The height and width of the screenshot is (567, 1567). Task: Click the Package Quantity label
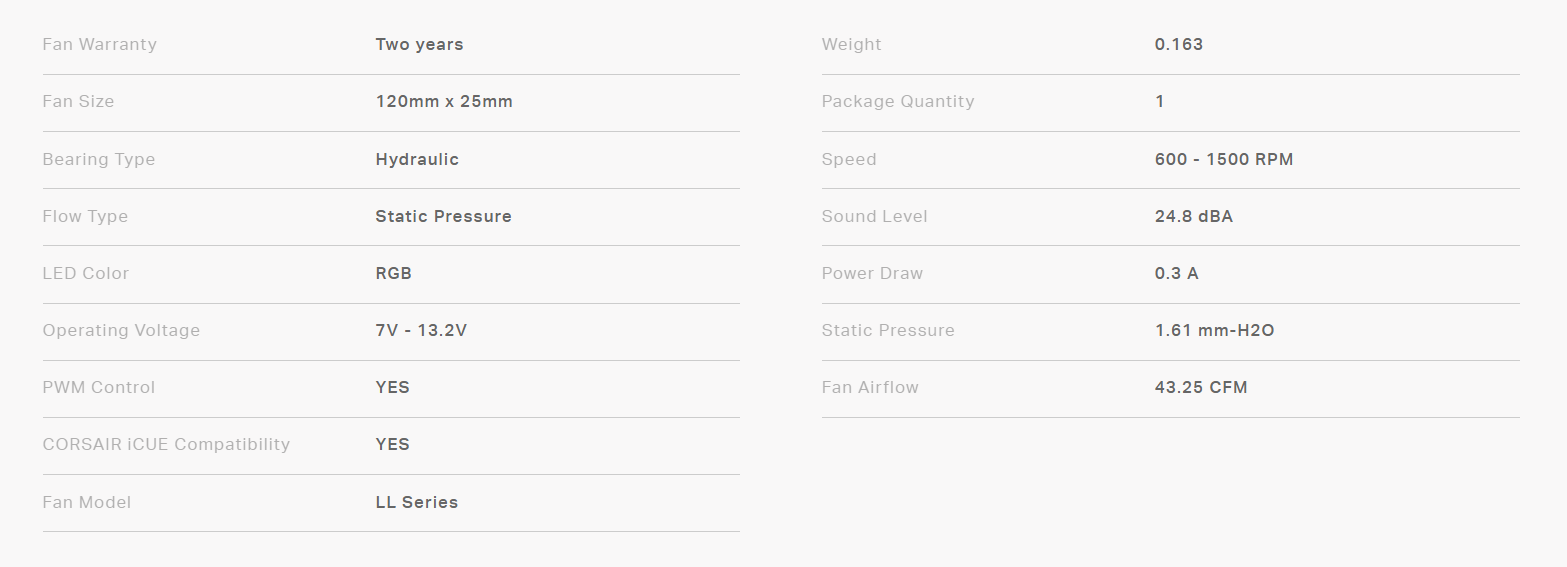(x=897, y=102)
